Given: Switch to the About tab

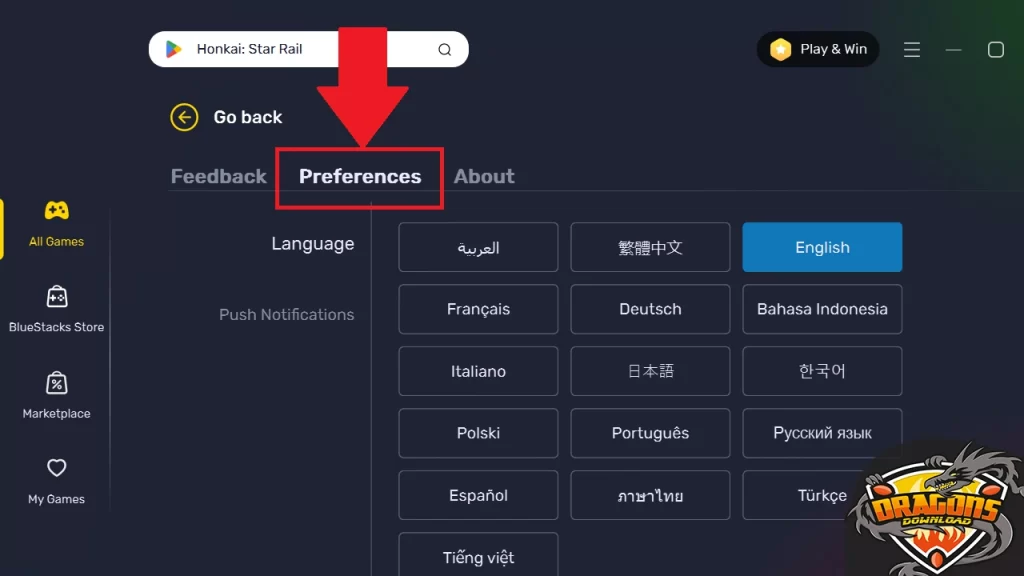Looking at the screenshot, I should (x=484, y=176).
